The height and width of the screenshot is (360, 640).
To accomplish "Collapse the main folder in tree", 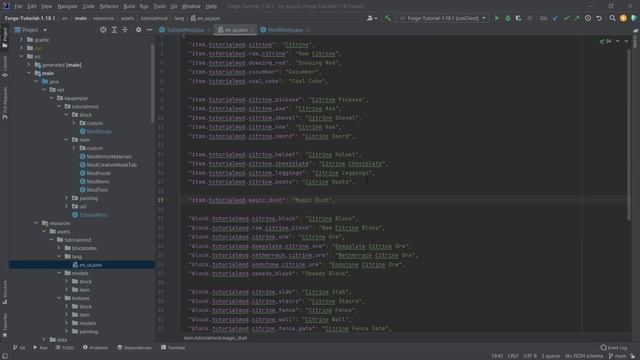I will coord(29,73).
